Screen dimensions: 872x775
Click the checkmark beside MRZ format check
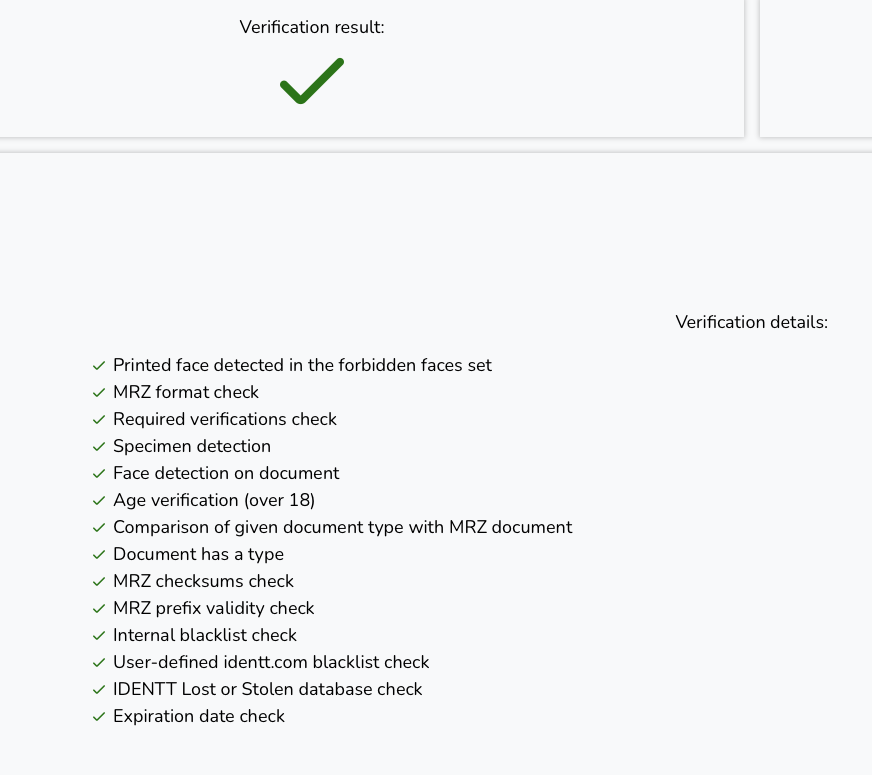pyautogui.click(x=99, y=393)
